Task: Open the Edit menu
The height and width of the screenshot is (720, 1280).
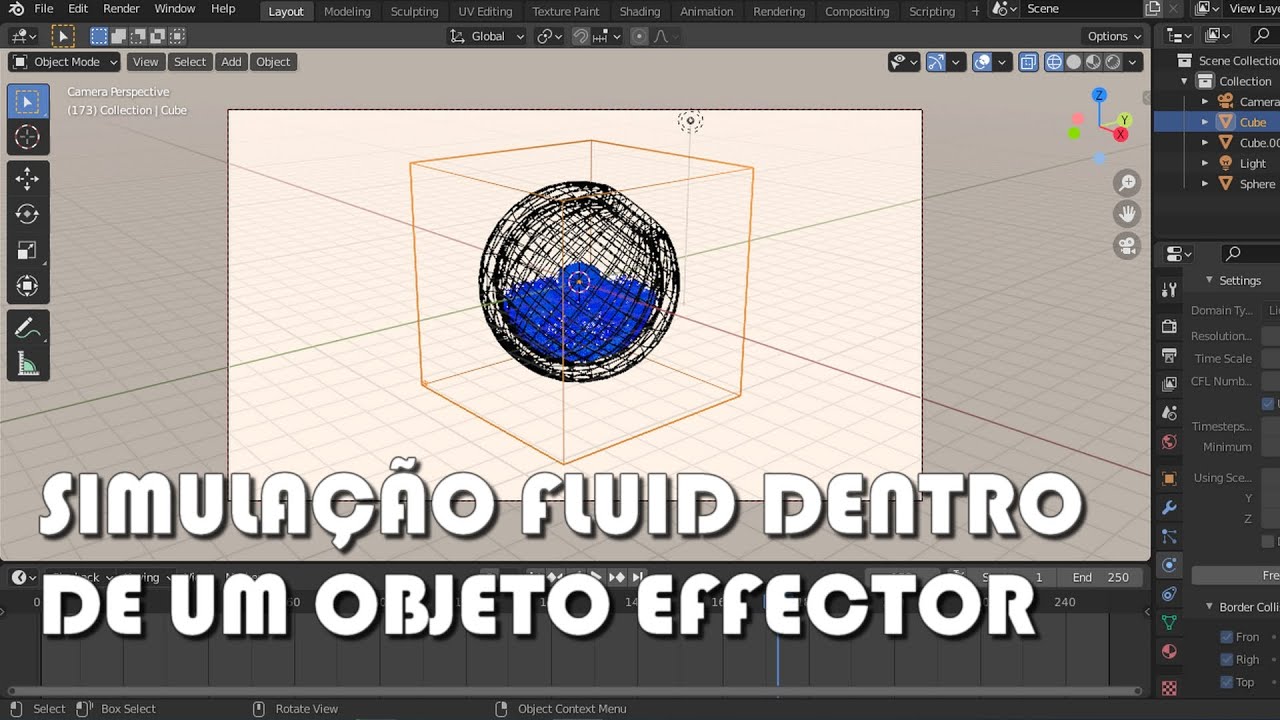Action: (78, 9)
